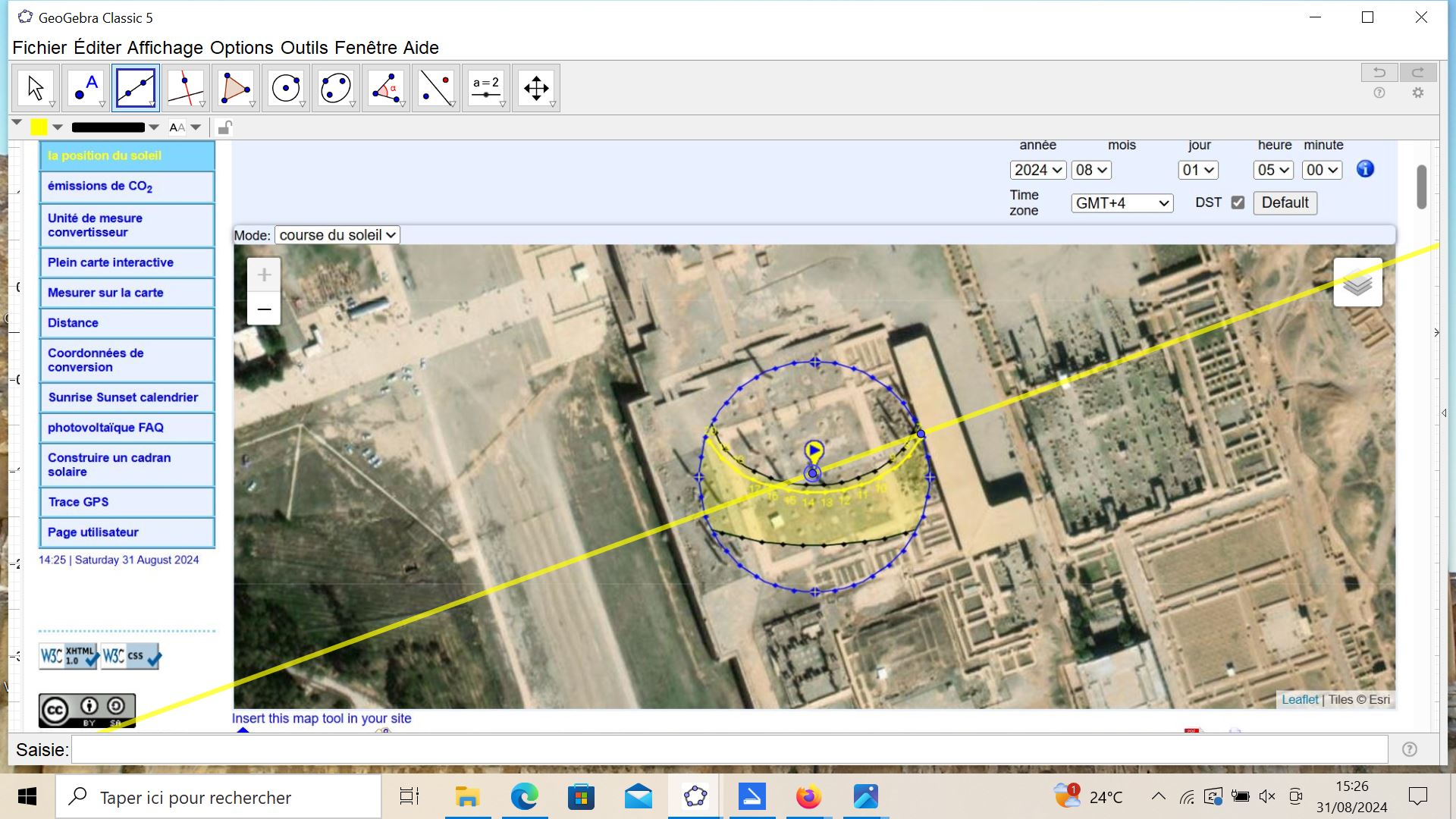Open the année 2024 dropdown
The width and height of the screenshot is (1456, 819).
[x=1037, y=170]
